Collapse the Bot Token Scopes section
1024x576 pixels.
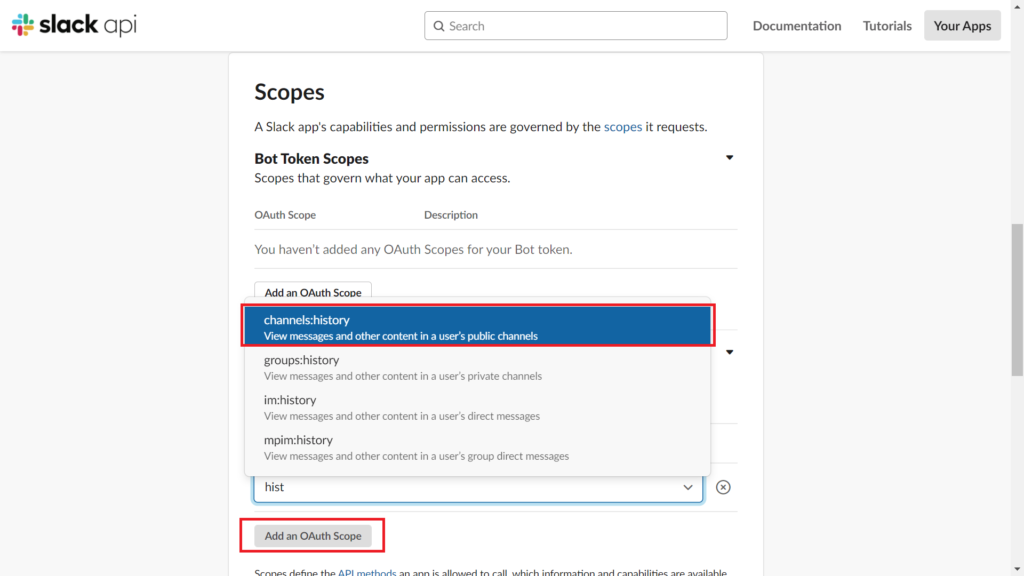729,157
